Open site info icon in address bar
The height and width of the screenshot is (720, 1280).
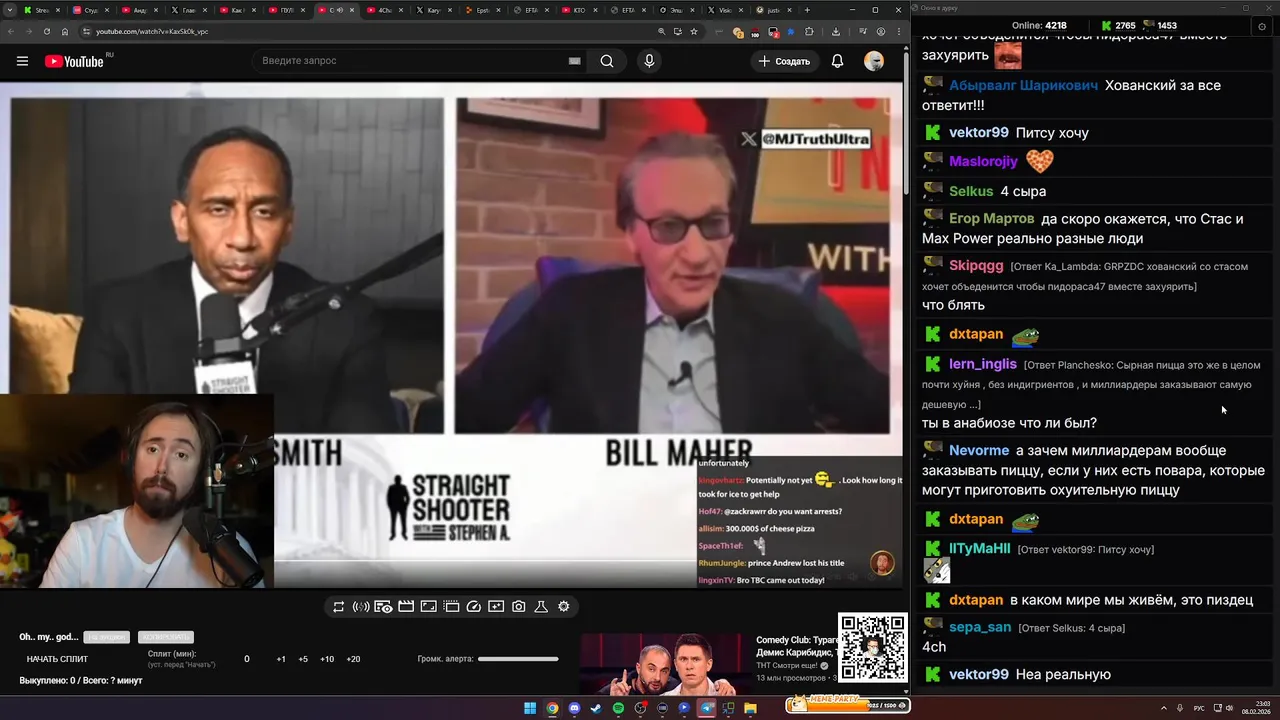click(86, 31)
